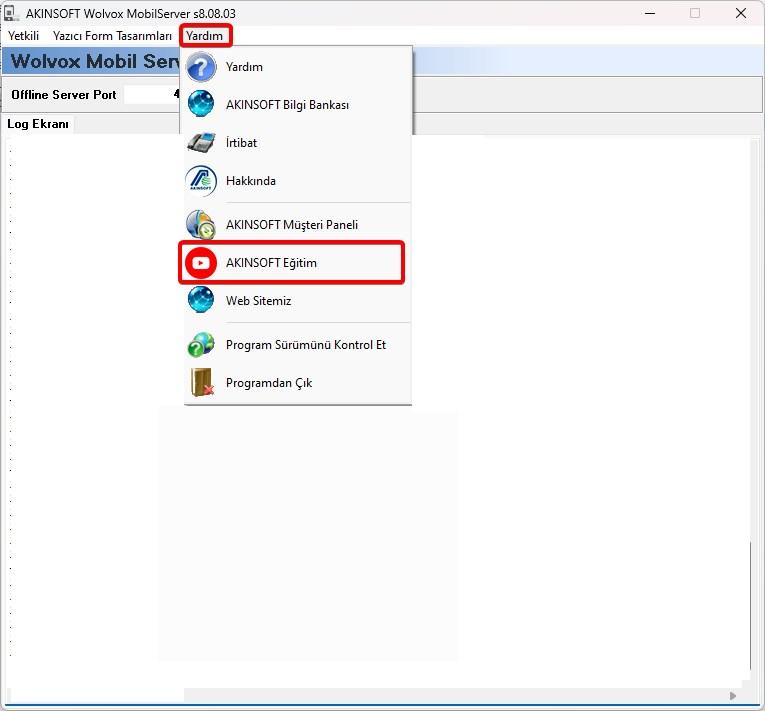The image size is (765, 711).
Task: Open AKINSOFT Müşteri Paneli entry
Action: 298,224
